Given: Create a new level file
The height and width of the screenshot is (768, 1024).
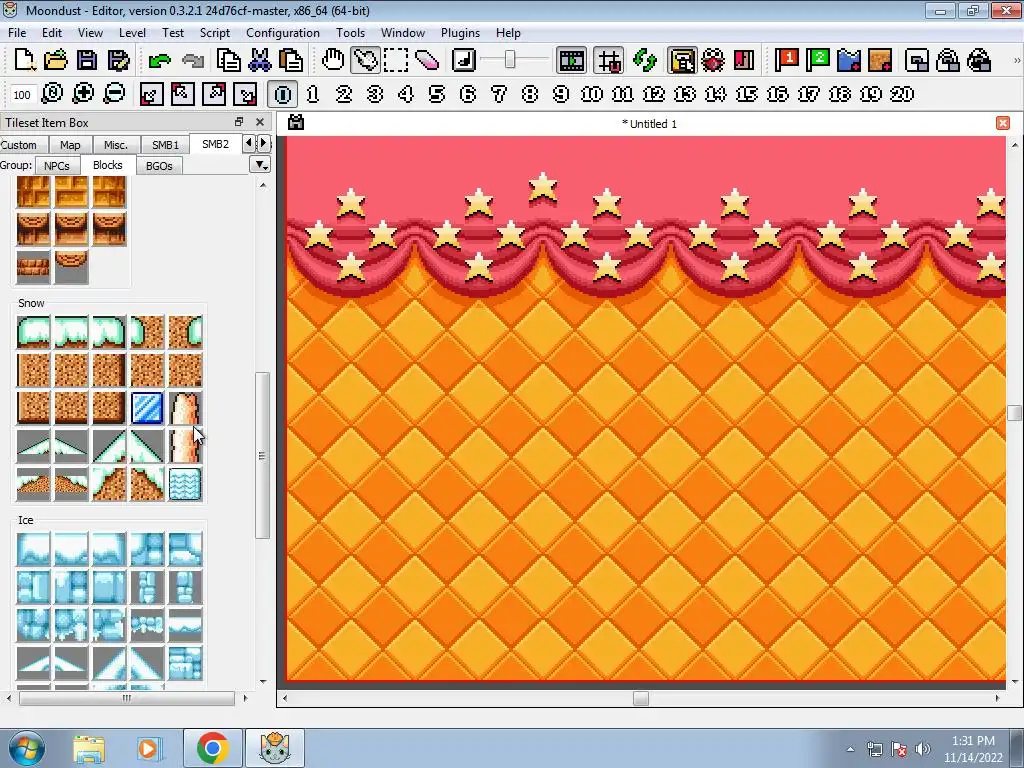Looking at the screenshot, I should point(24,60).
